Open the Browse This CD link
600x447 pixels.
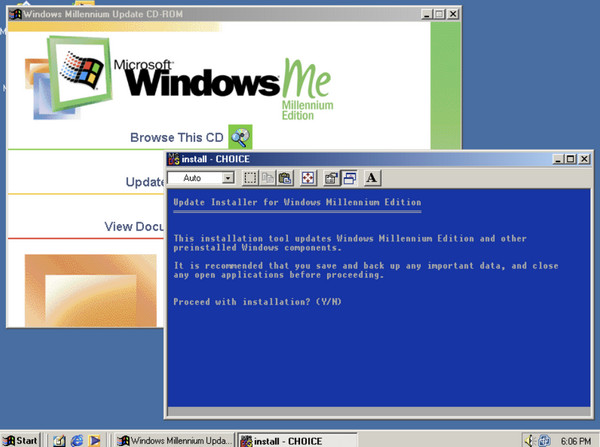177,137
